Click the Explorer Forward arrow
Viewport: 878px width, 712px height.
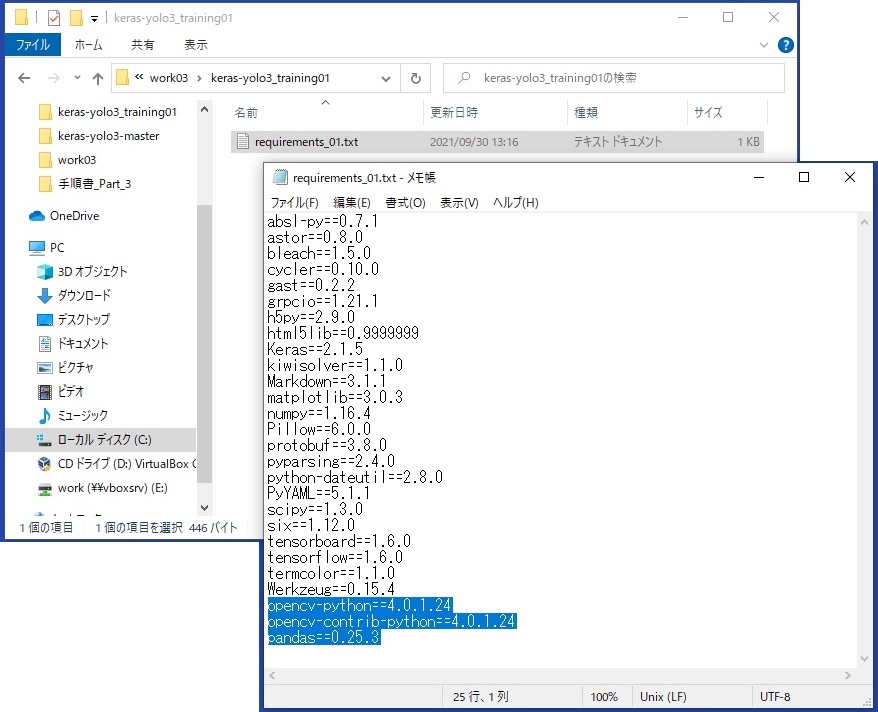[54, 78]
